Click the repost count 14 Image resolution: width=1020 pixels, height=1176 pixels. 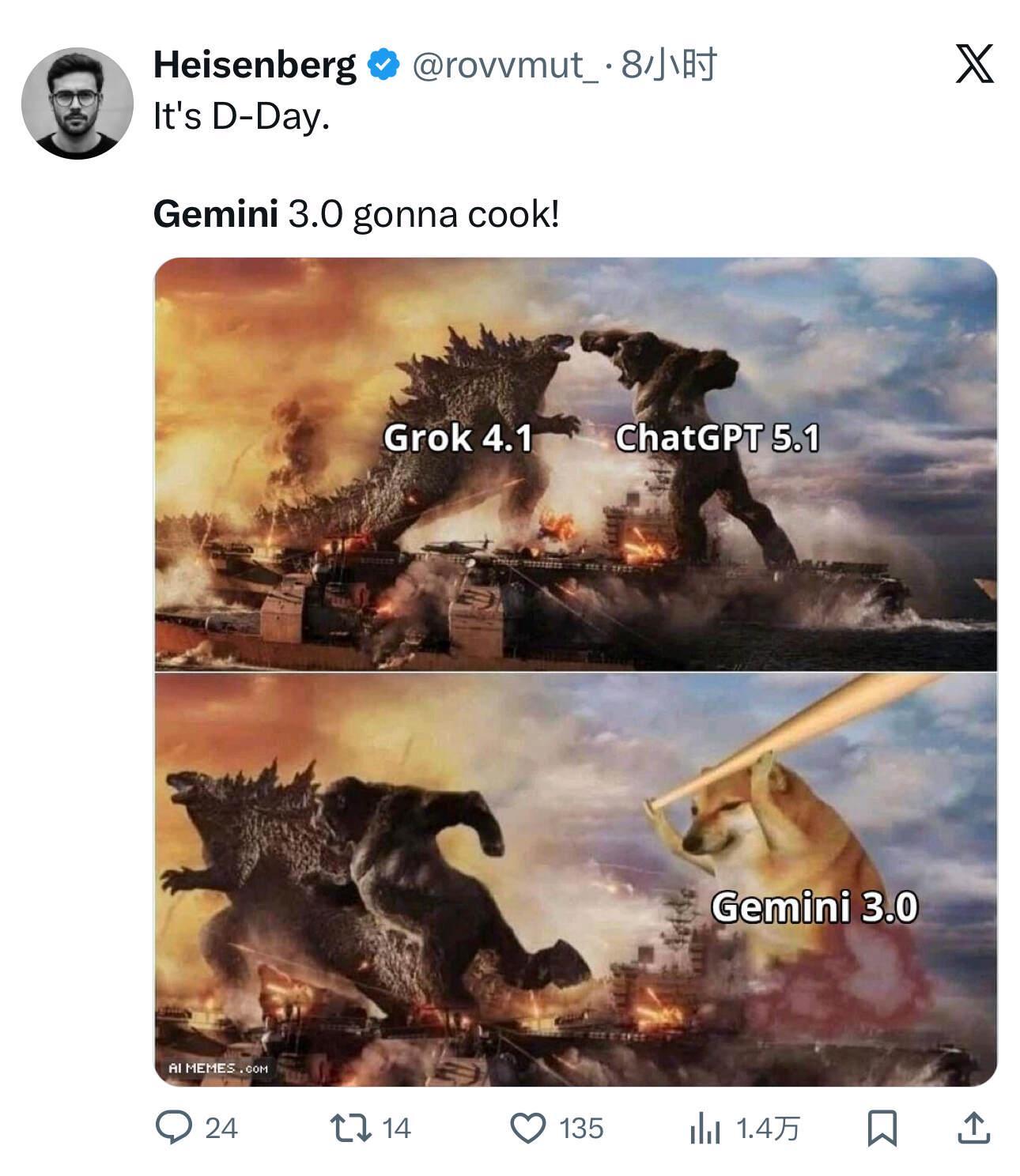pos(396,1129)
